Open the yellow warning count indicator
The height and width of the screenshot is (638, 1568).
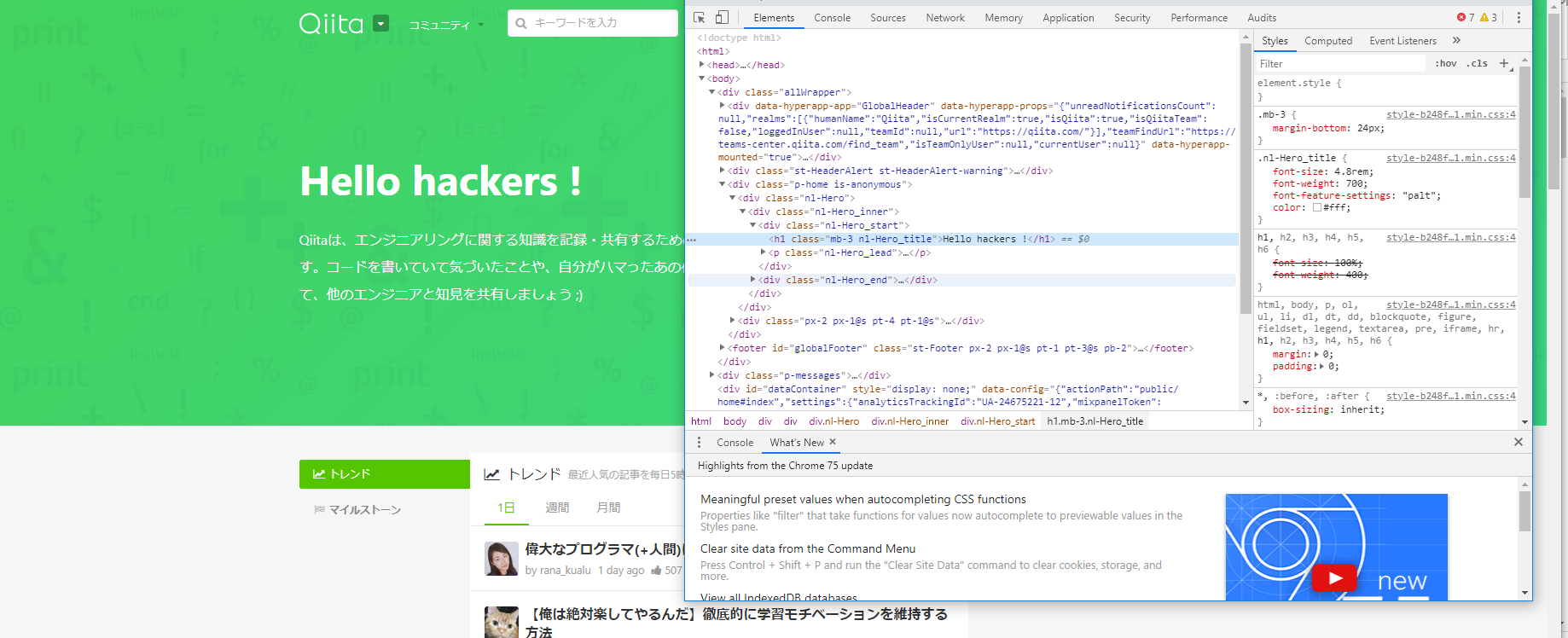[x=1489, y=17]
